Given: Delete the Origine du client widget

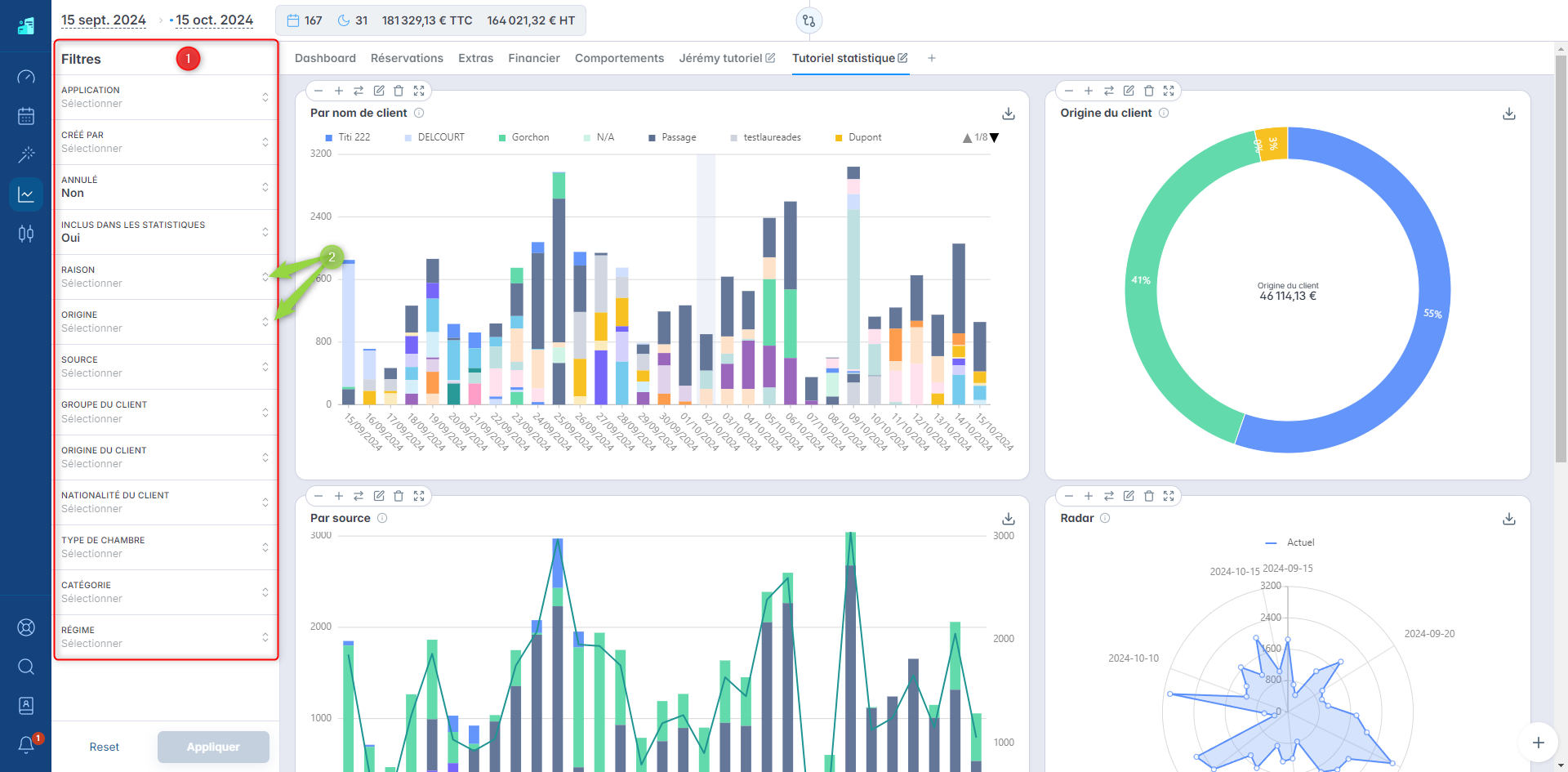Looking at the screenshot, I should point(1149,91).
